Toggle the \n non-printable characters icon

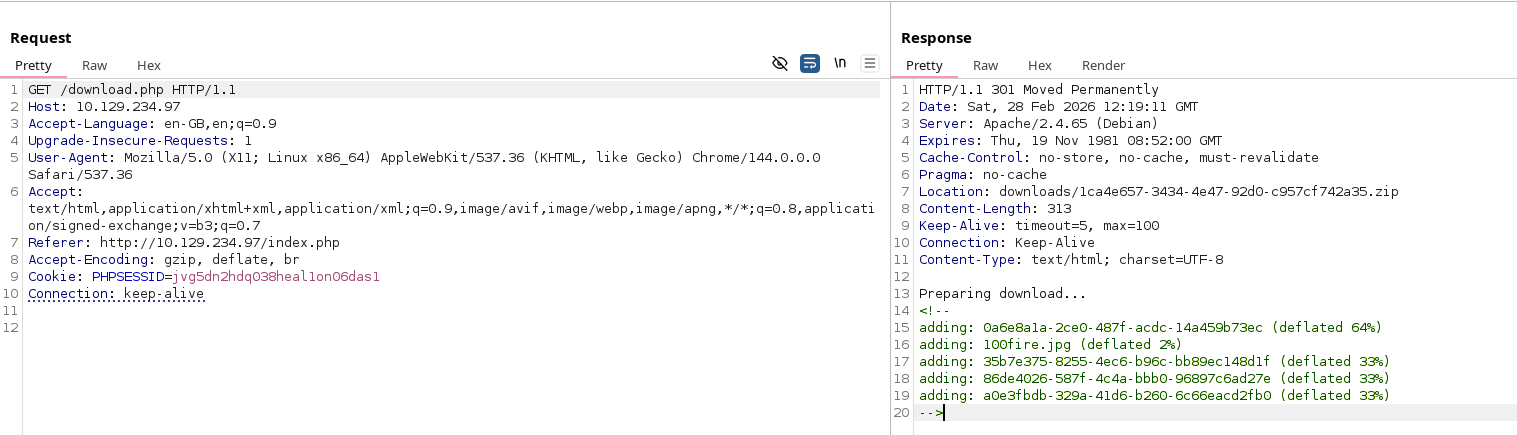pyautogui.click(x=840, y=63)
